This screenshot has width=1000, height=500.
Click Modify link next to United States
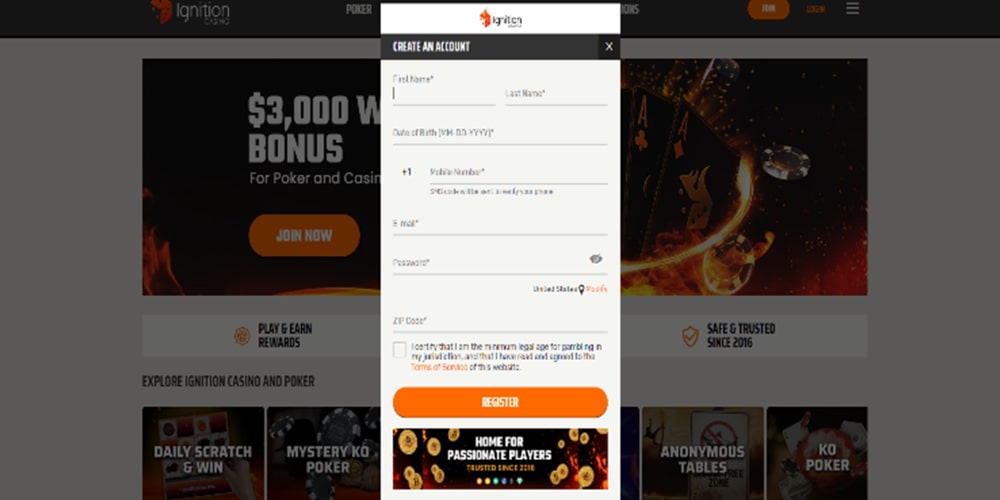596,290
